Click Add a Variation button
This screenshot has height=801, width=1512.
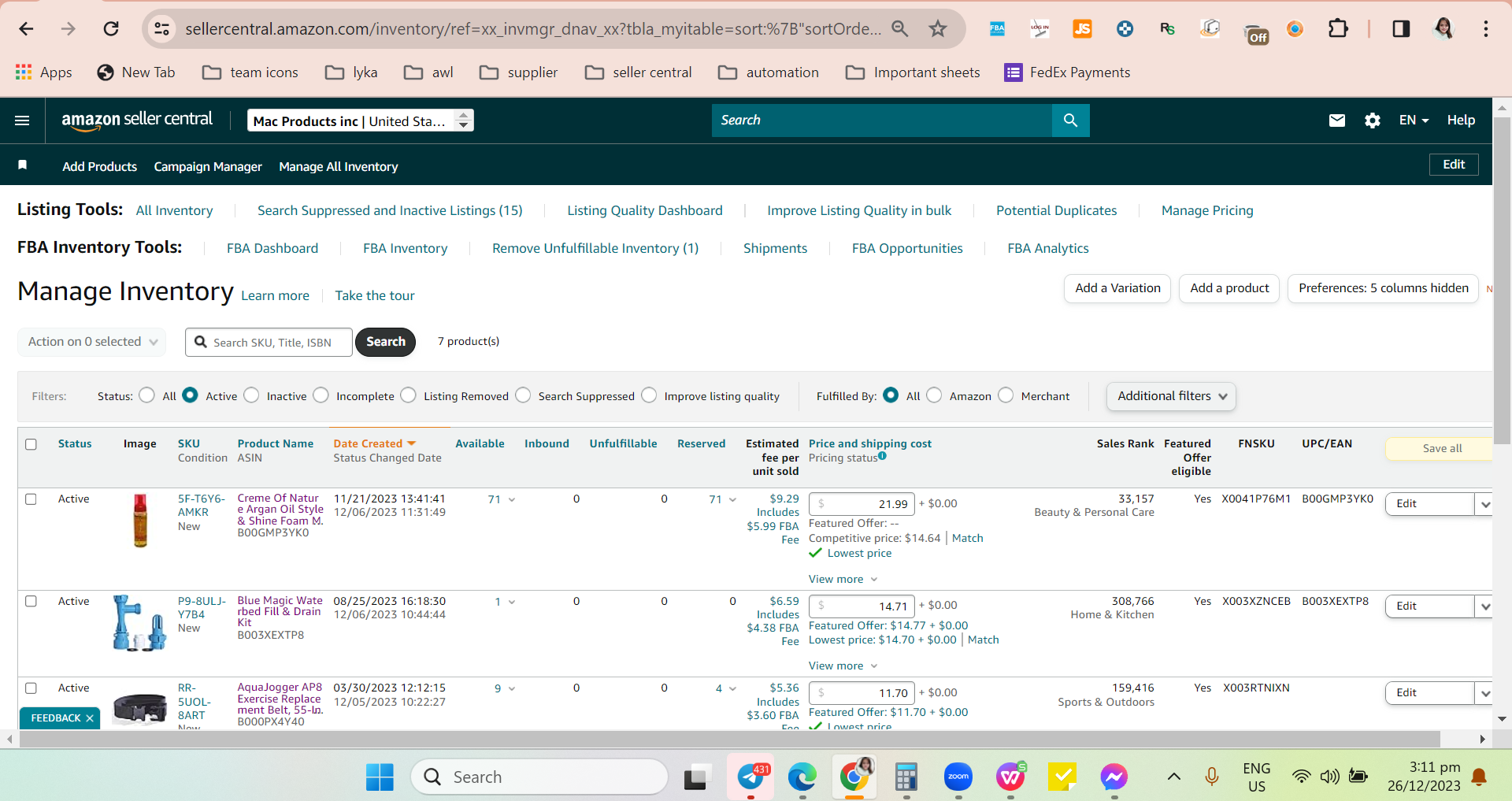coord(1117,288)
